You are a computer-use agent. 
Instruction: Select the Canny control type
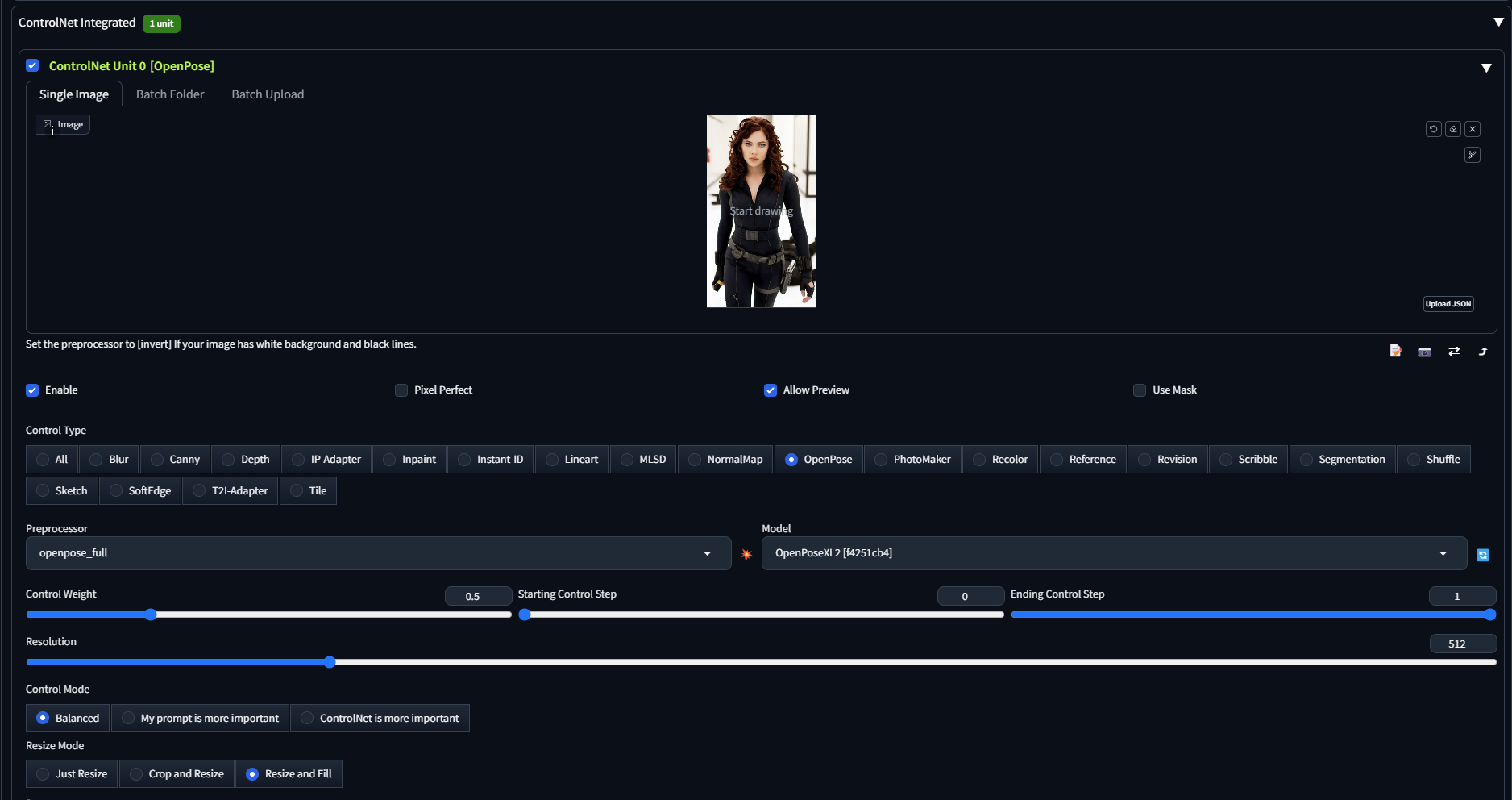(x=175, y=459)
